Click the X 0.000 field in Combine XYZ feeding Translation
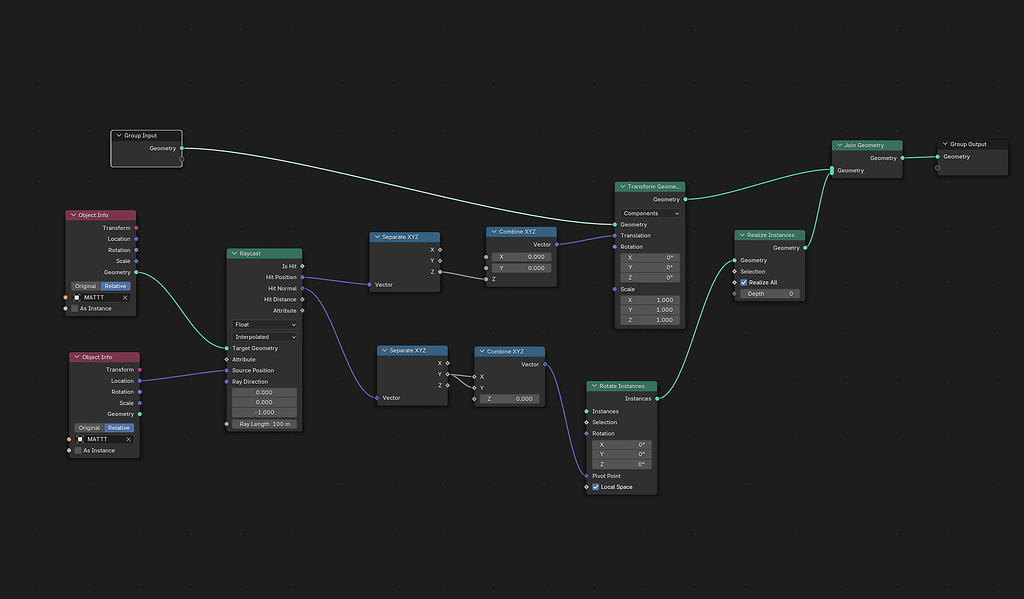The height and width of the screenshot is (599, 1024). point(522,257)
